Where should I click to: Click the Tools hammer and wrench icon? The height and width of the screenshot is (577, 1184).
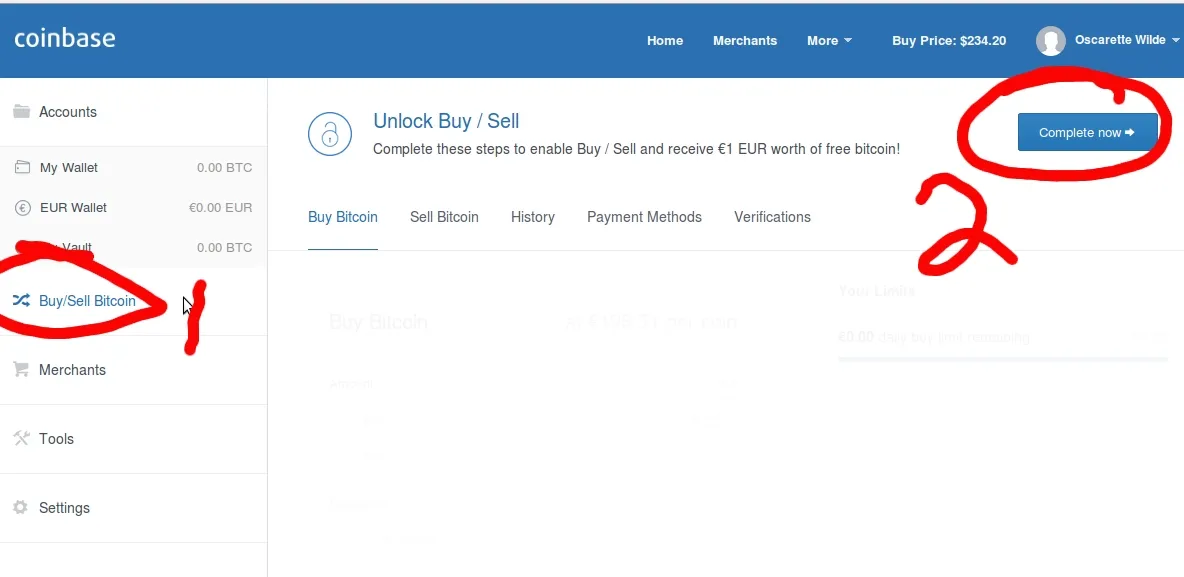[x=21, y=438]
